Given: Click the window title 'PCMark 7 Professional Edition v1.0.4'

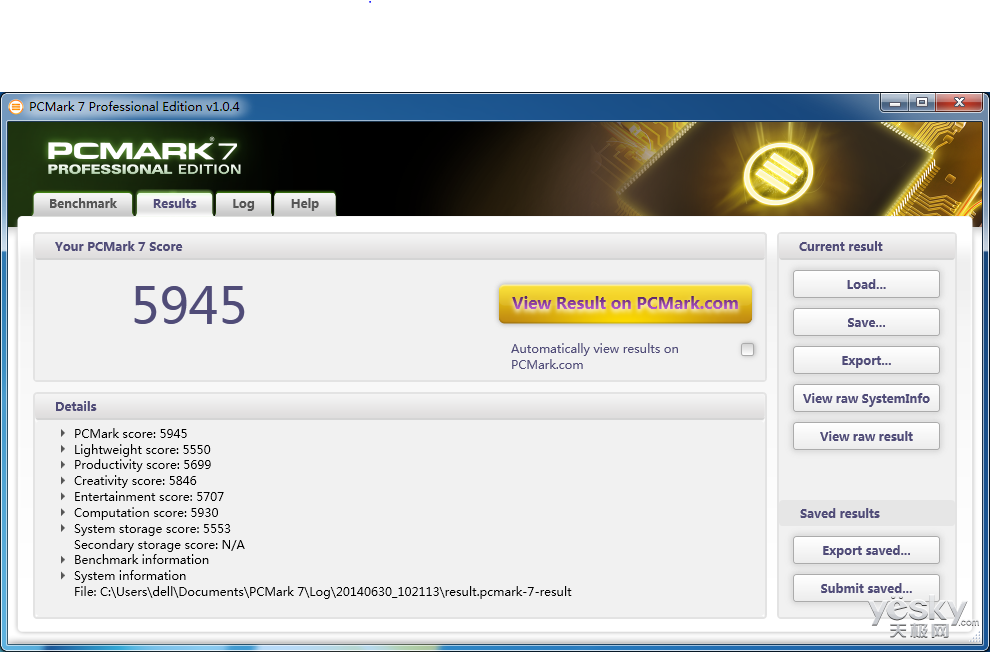Looking at the screenshot, I should click(134, 107).
